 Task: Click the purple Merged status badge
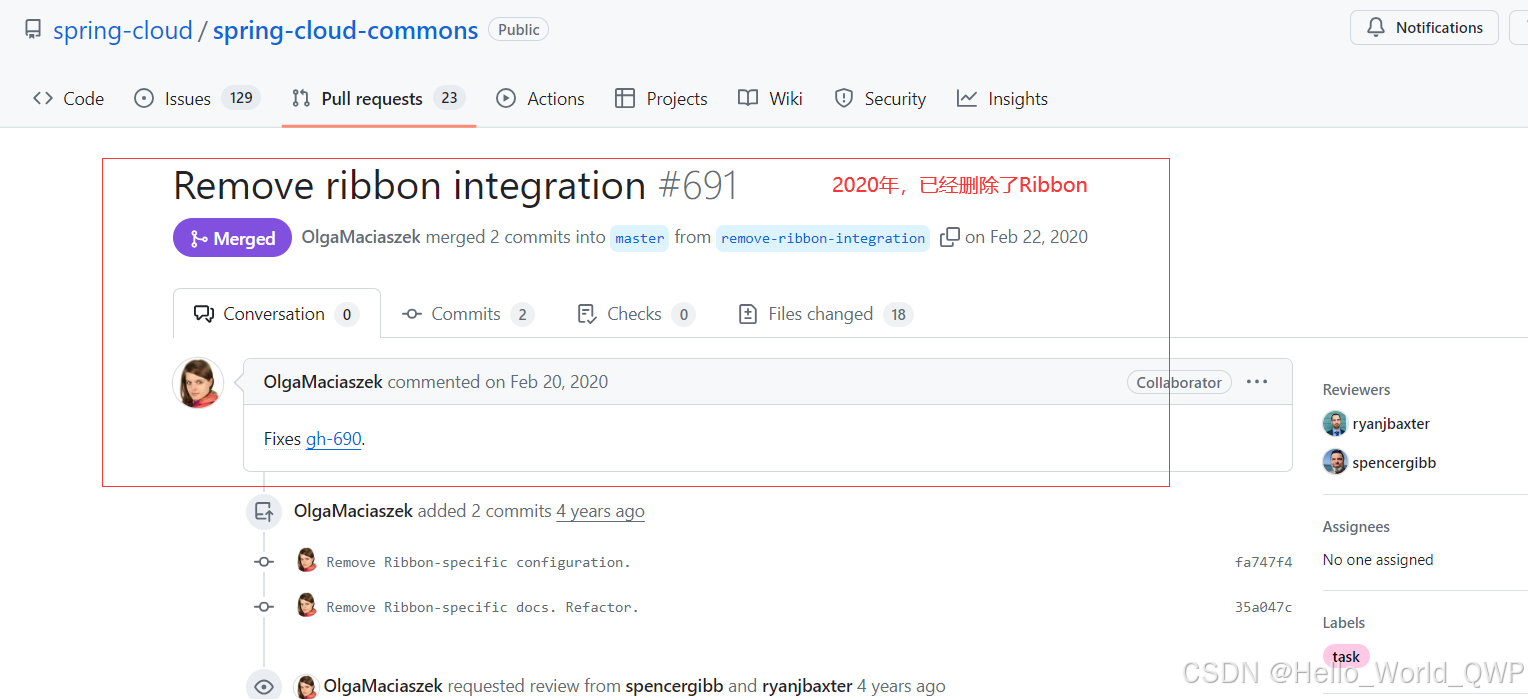pyautogui.click(x=232, y=238)
